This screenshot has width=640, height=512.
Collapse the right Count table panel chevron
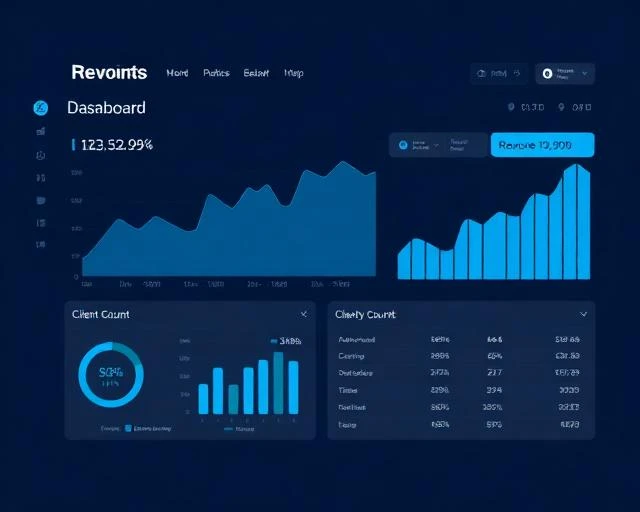[584, 314]
